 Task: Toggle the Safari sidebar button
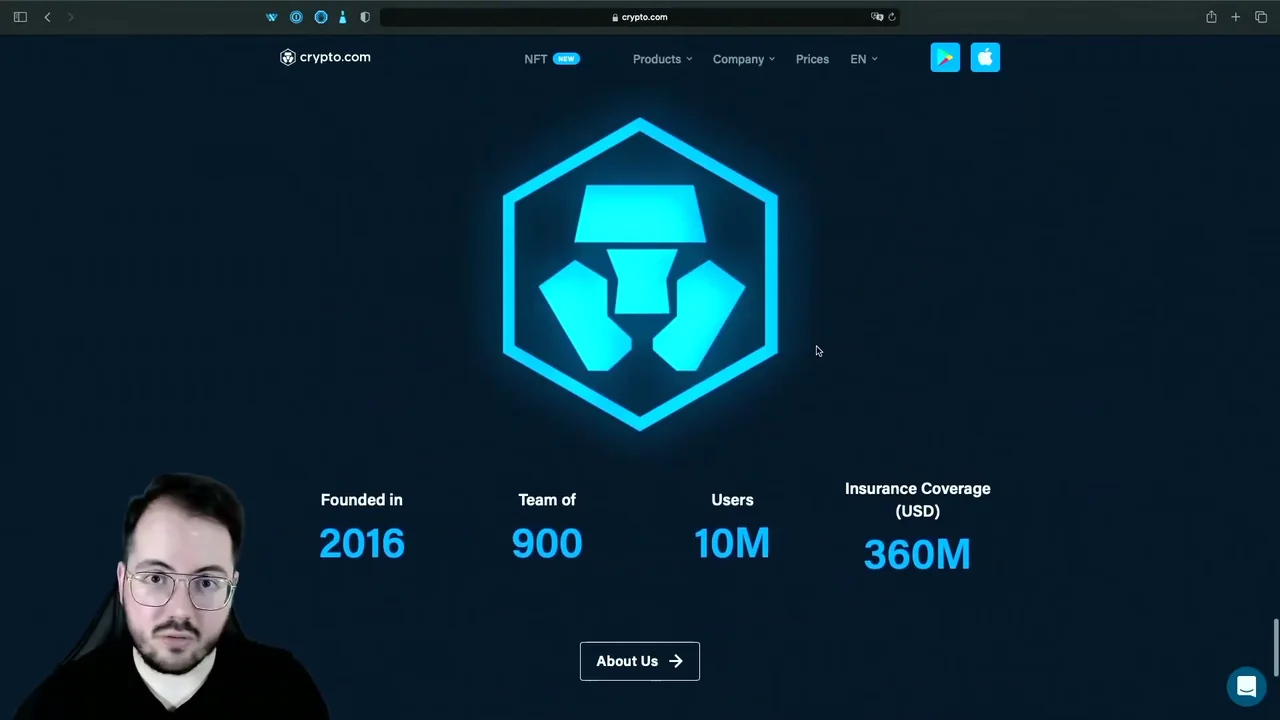point(20,17)
